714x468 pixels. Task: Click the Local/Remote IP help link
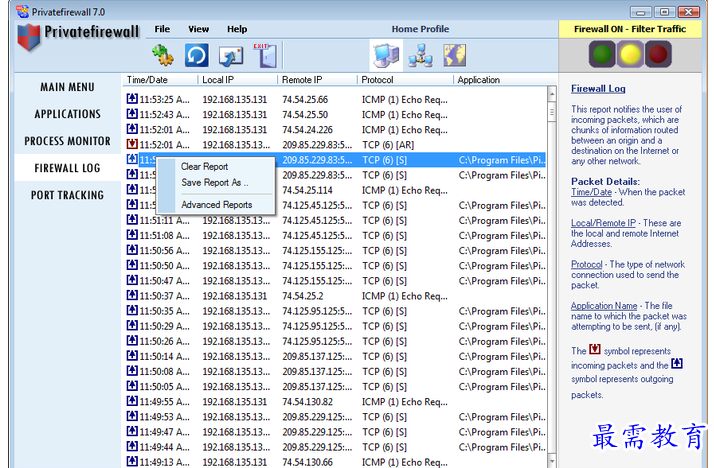point(603,223)
